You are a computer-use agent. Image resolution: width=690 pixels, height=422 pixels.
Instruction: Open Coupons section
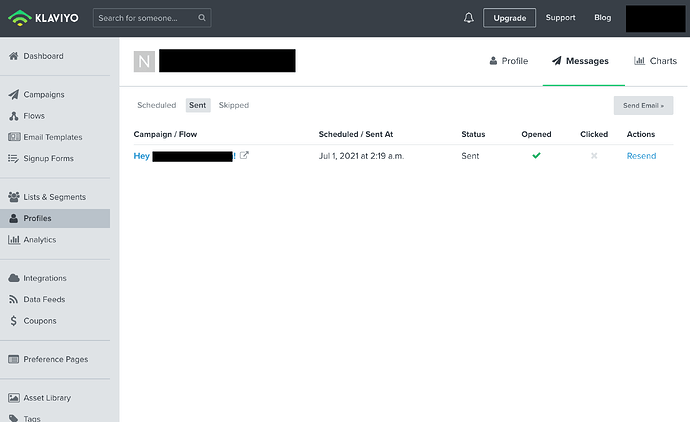coord(40,321)
